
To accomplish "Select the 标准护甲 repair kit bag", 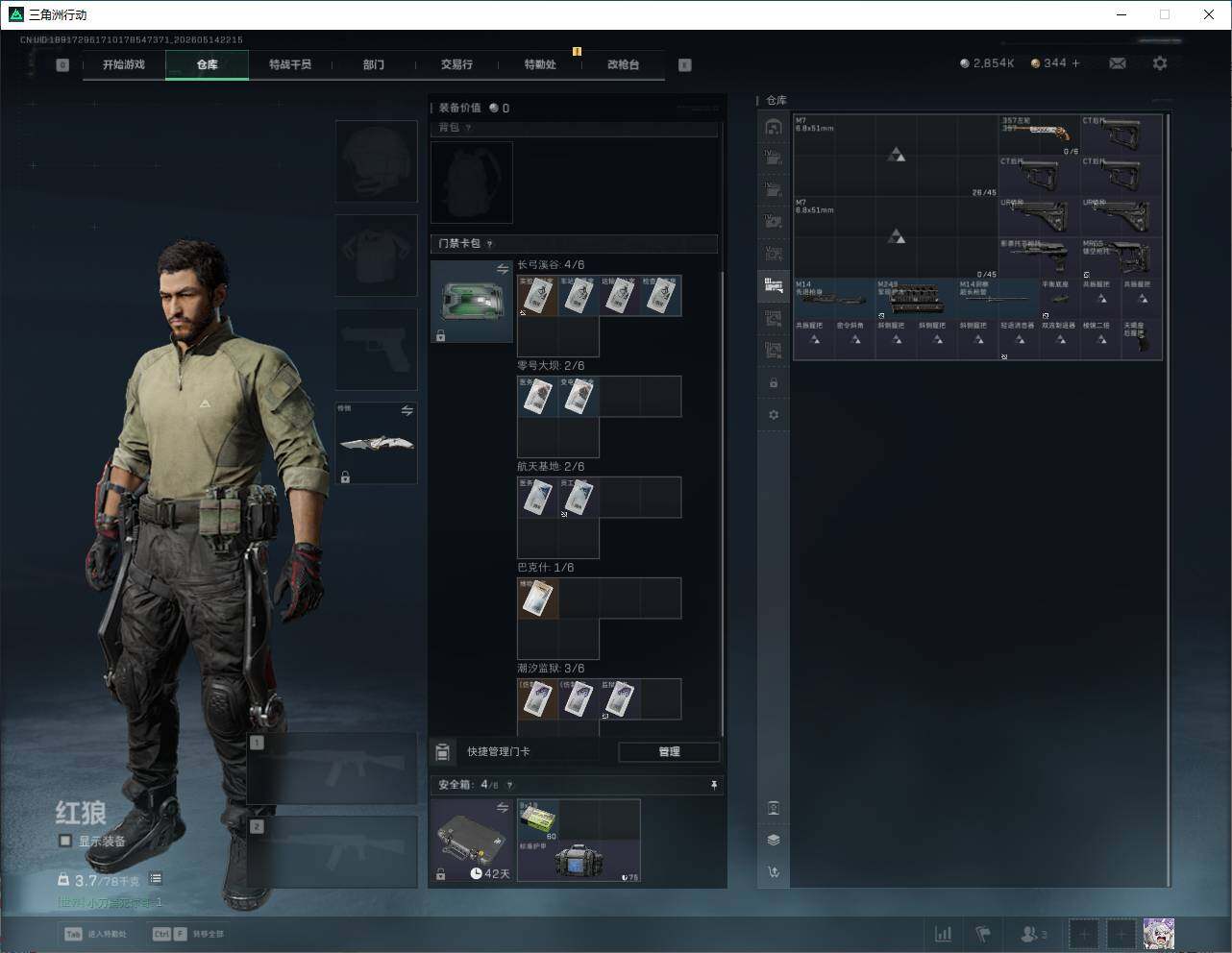I will point(579,861).
